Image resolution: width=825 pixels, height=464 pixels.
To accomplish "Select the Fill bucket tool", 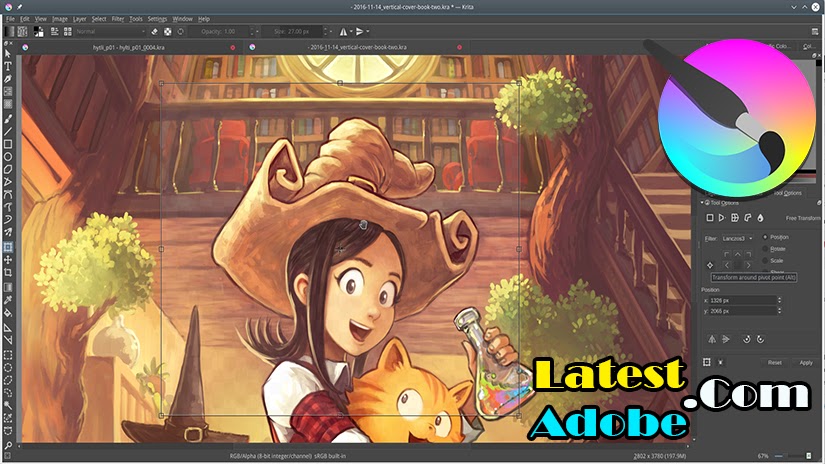I will [8, 313].
